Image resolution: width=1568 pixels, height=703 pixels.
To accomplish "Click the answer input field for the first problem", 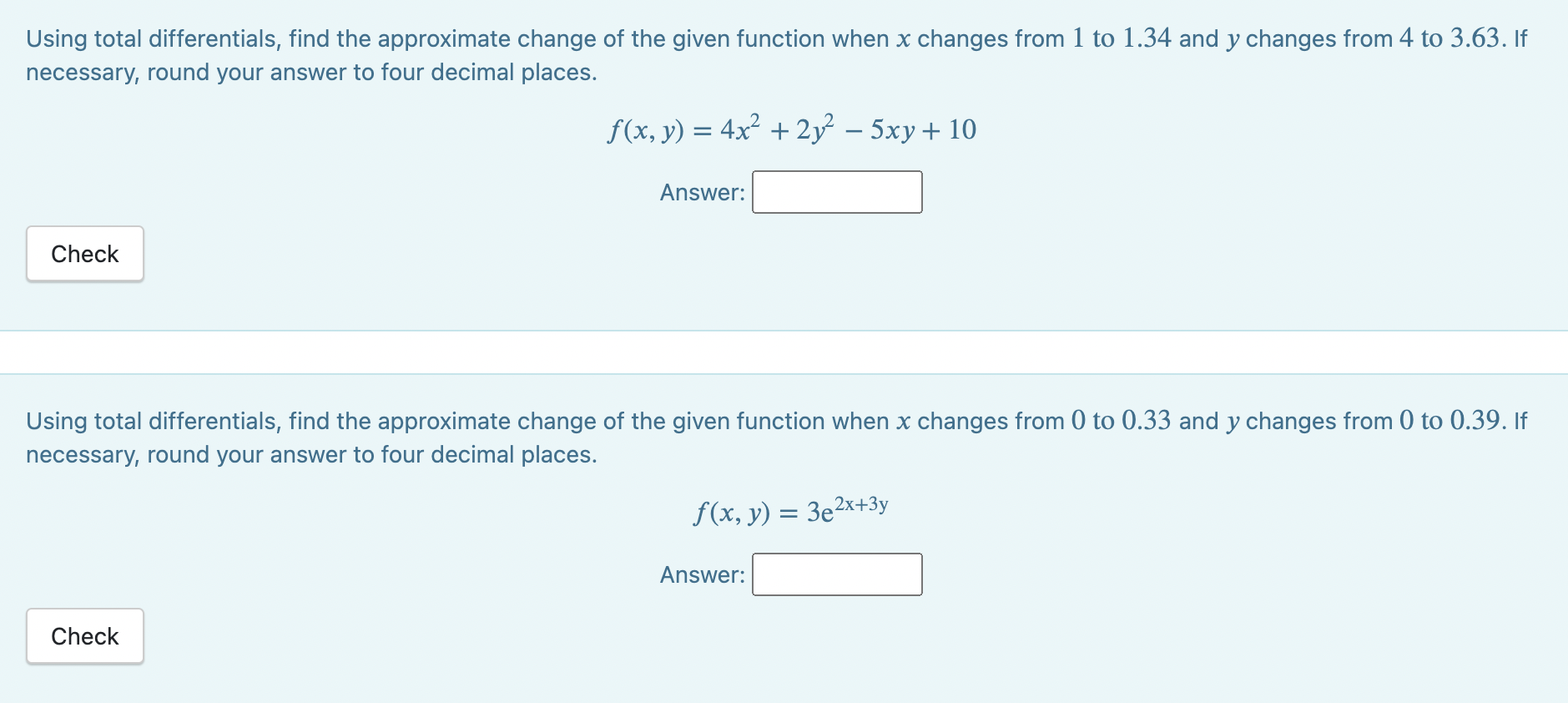I will pos(836,192).
